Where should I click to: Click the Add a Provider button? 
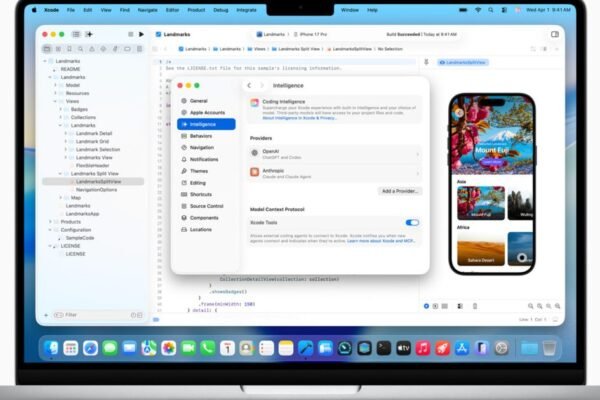pos(400,191)
